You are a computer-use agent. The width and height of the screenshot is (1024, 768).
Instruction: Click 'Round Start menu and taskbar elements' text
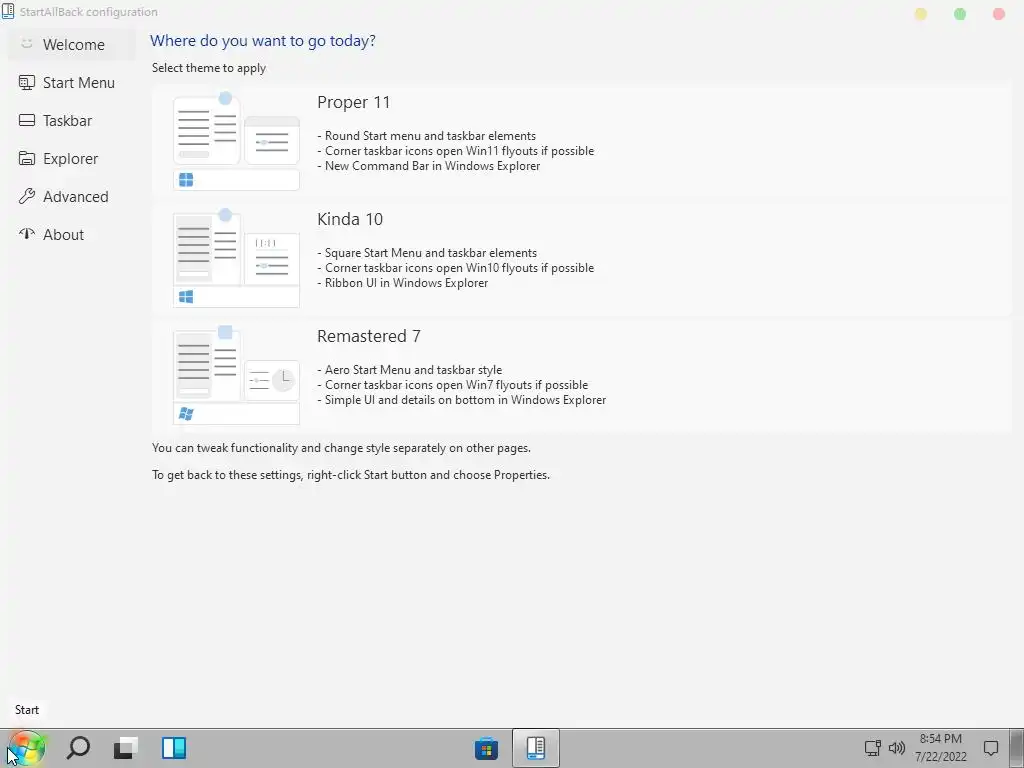coord(430,136)
